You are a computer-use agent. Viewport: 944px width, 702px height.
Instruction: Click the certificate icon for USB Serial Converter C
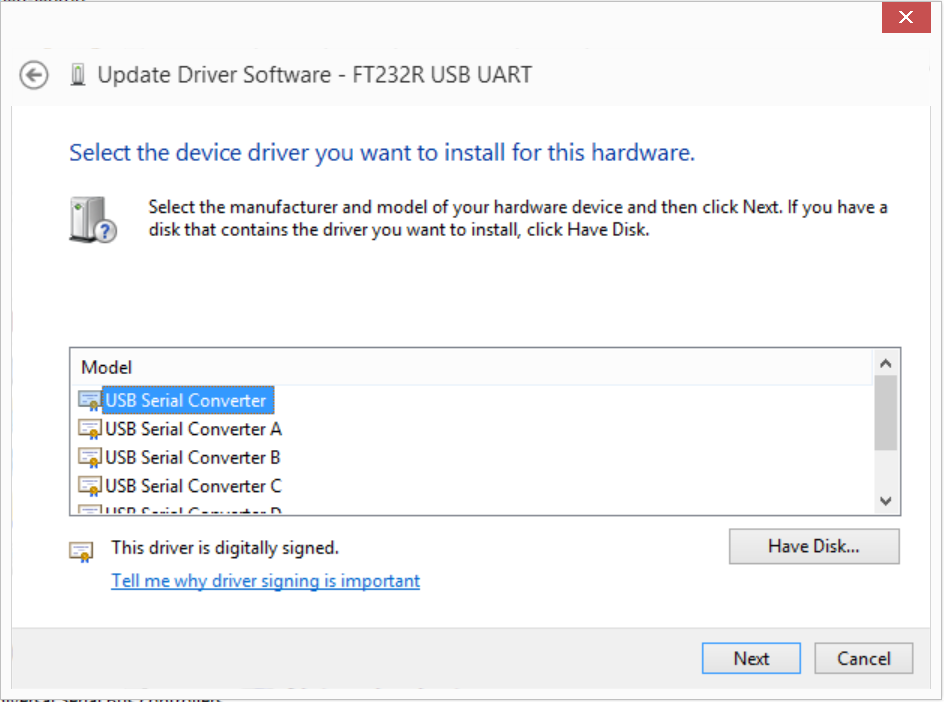pyautogui.click(x=90, y=486)
